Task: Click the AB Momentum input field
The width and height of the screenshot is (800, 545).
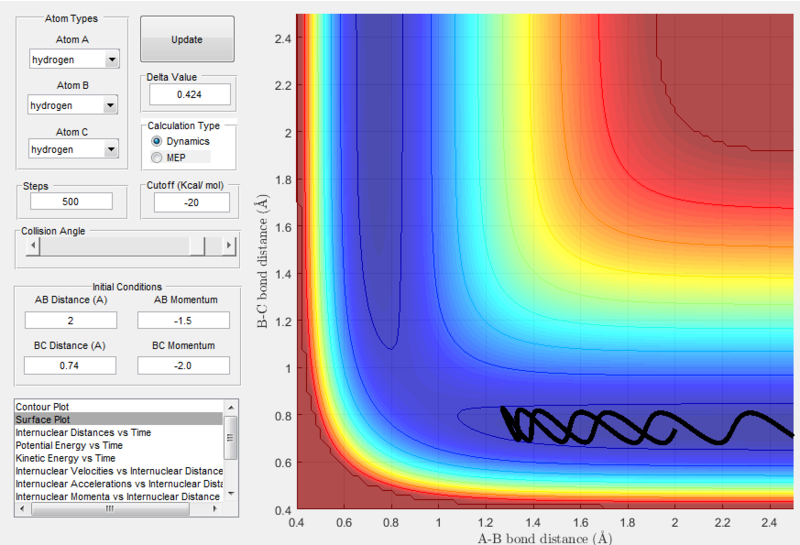Action: coord(183,320)
